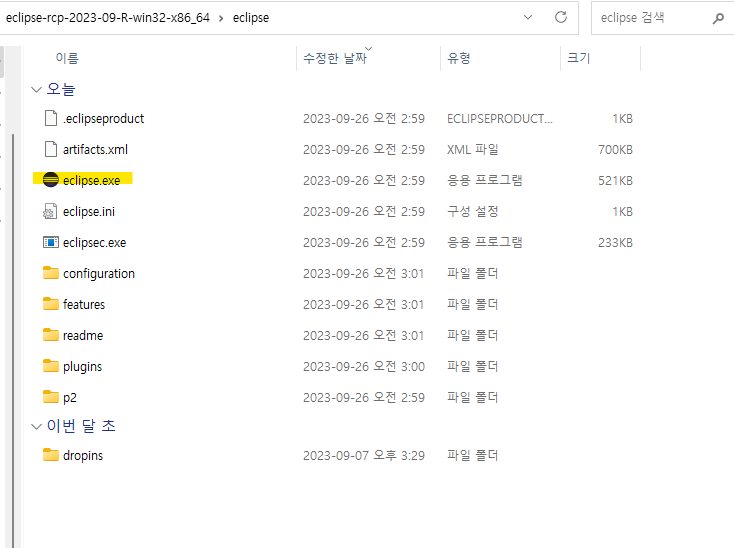Image resolution: width=734 pixels, height=548 pixels.
Task: Select the eclipse.ini file name
Action: (x=89, y=212)
